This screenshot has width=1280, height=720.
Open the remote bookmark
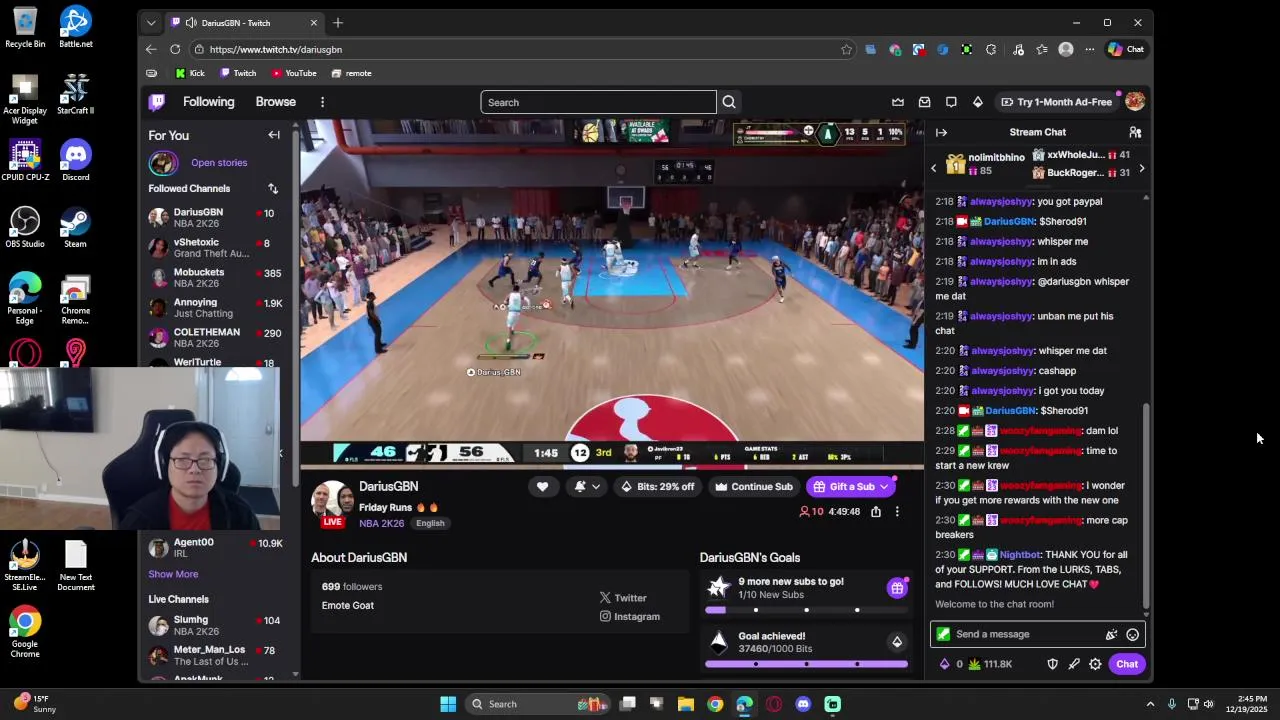point(351,73)
